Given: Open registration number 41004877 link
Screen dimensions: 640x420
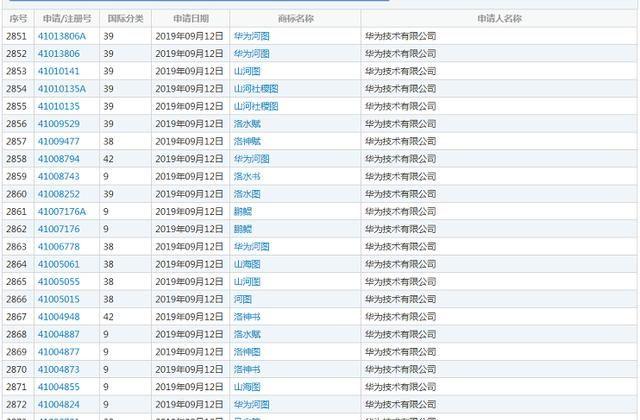Looking at the screenshot, I should pos(59,352).
